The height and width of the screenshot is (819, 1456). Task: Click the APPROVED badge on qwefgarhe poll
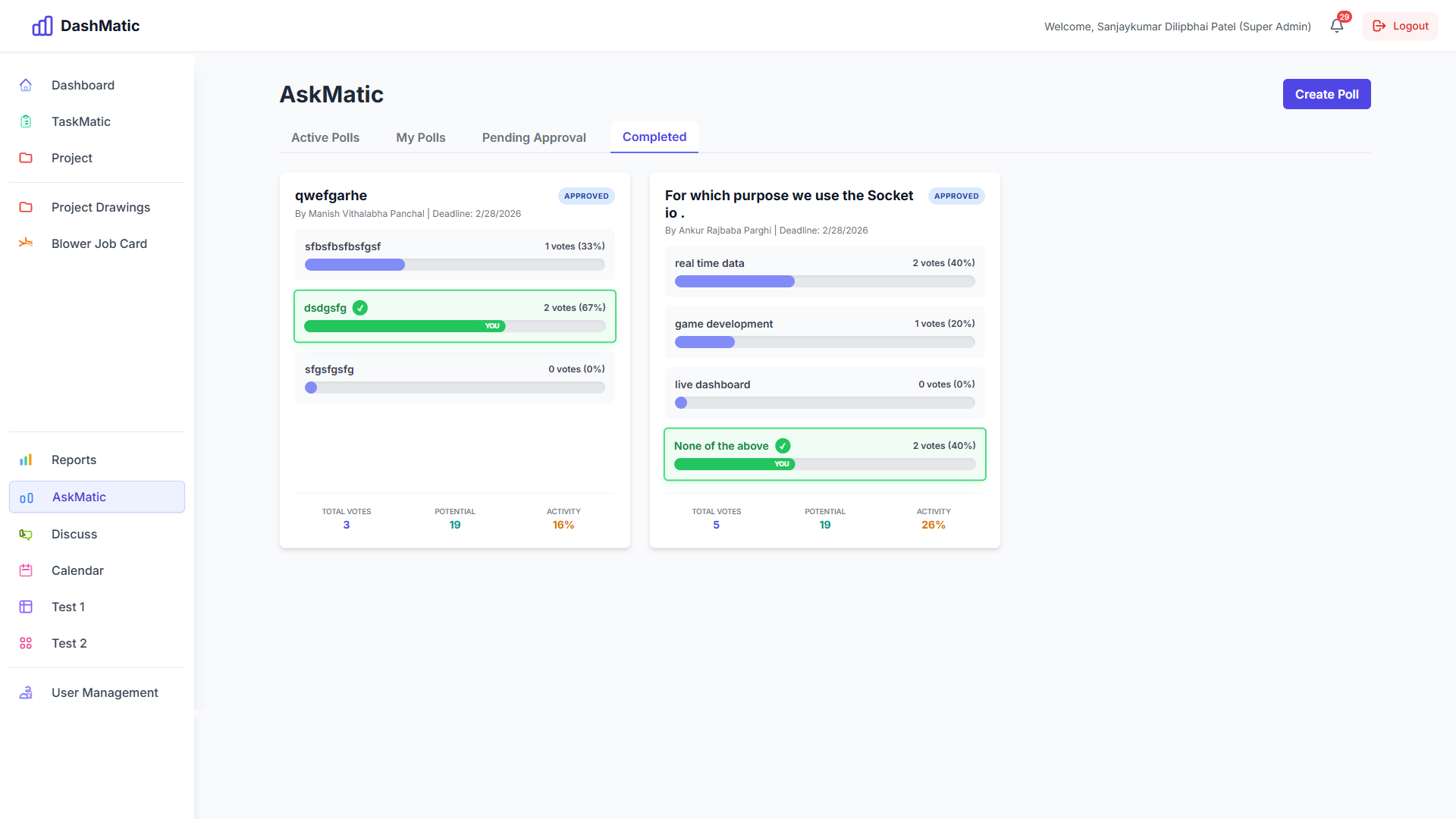(x=586, y=196)
